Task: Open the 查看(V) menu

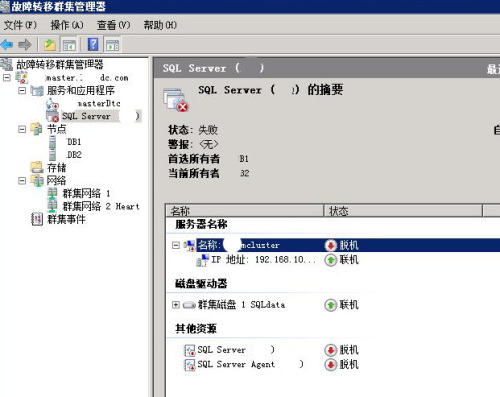Action: (x=113, y=25)
